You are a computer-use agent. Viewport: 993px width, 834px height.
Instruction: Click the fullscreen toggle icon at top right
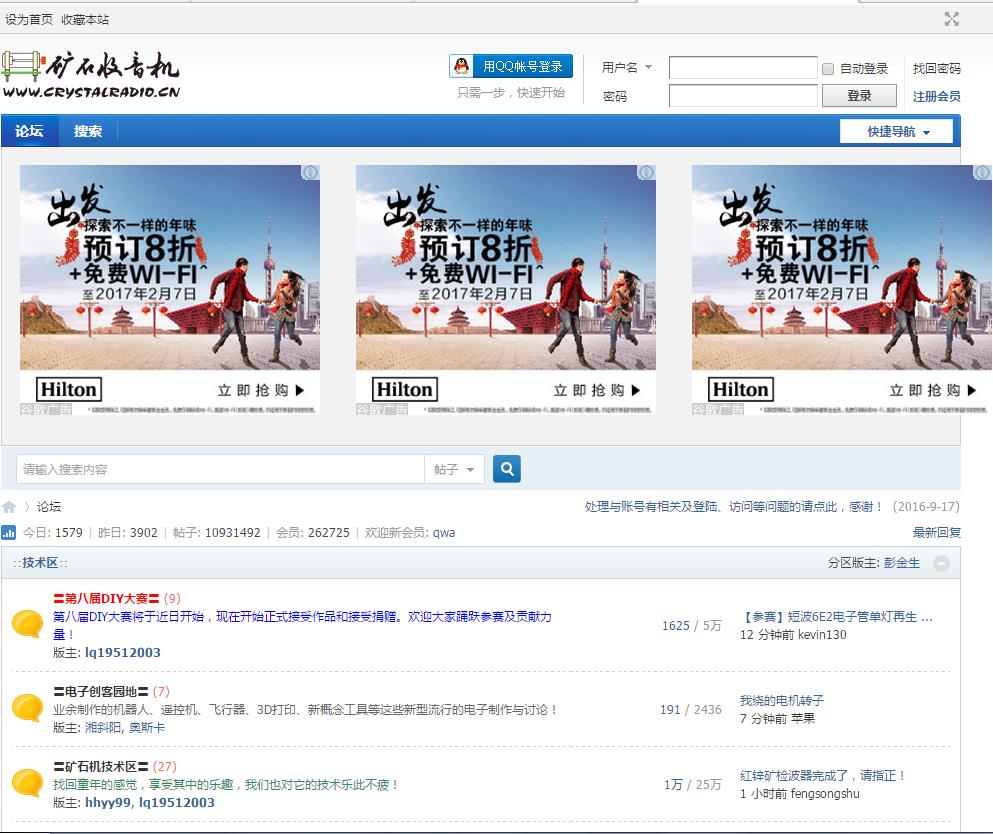point(951,19)
